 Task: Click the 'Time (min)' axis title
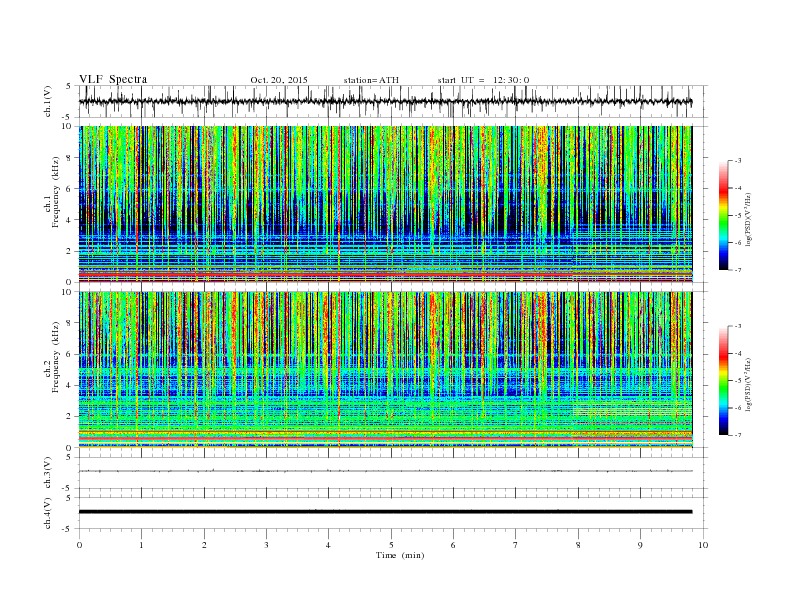click(x=400, y=555)
